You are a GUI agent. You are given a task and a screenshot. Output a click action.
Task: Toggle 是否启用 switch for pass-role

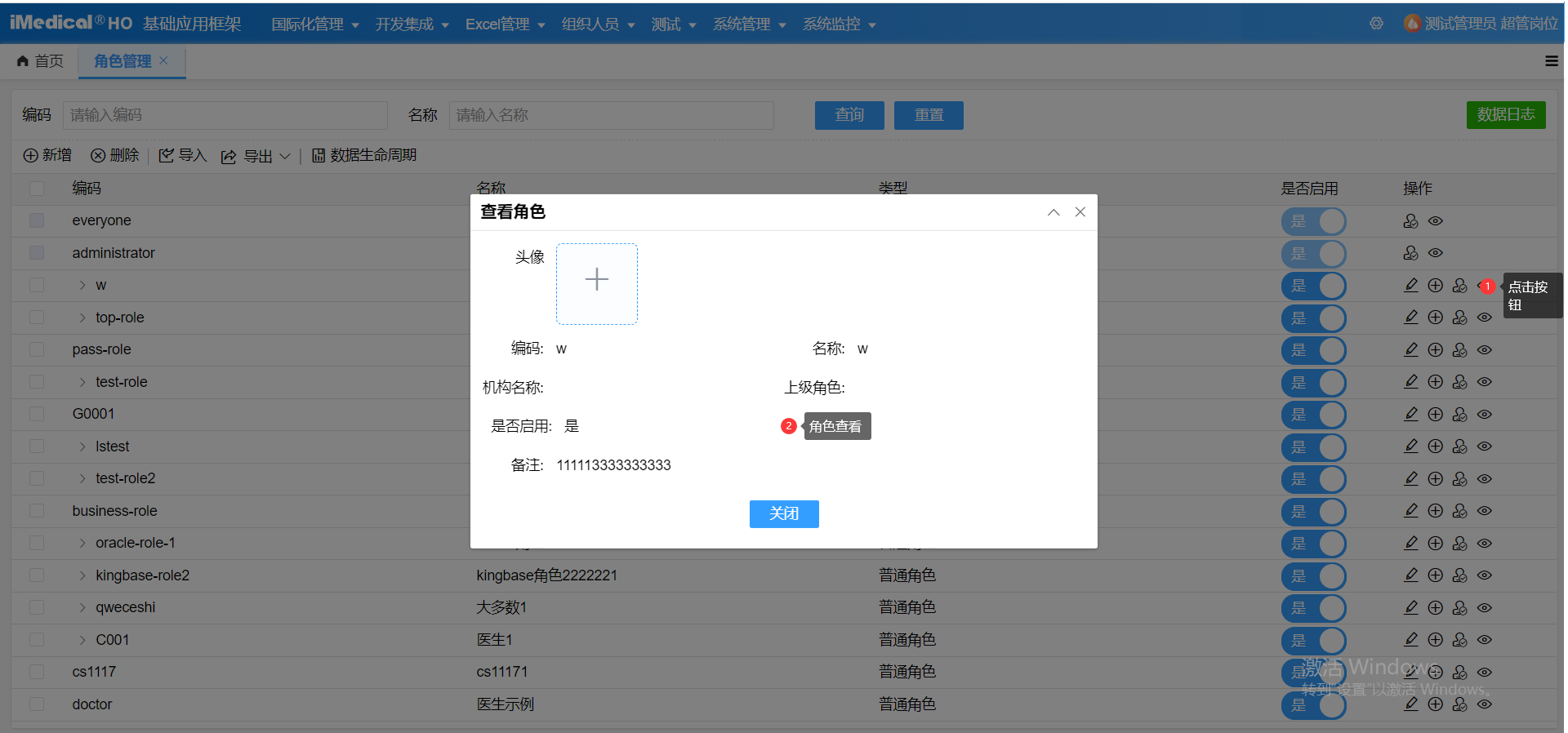[1314, 350]
